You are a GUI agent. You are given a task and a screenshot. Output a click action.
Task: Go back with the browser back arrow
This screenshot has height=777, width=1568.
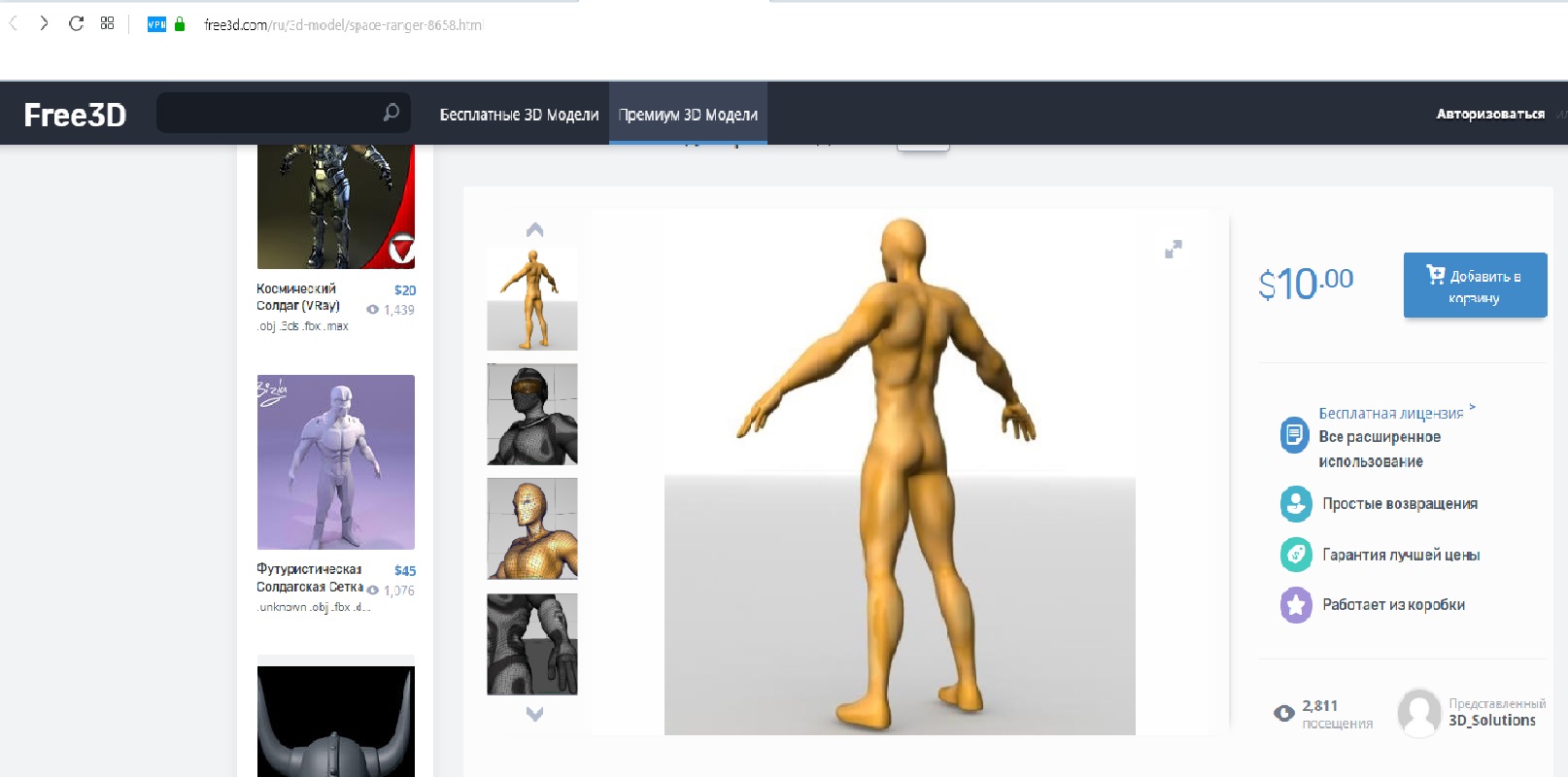click(x=14, y=23)
